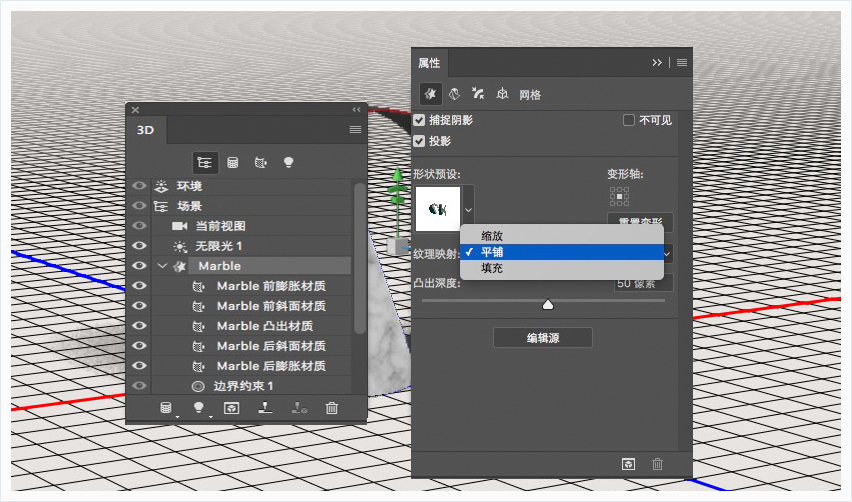This screenshot has width=852, height=502.
Task: Click the 编辑源 button
Action: point(543,338)
